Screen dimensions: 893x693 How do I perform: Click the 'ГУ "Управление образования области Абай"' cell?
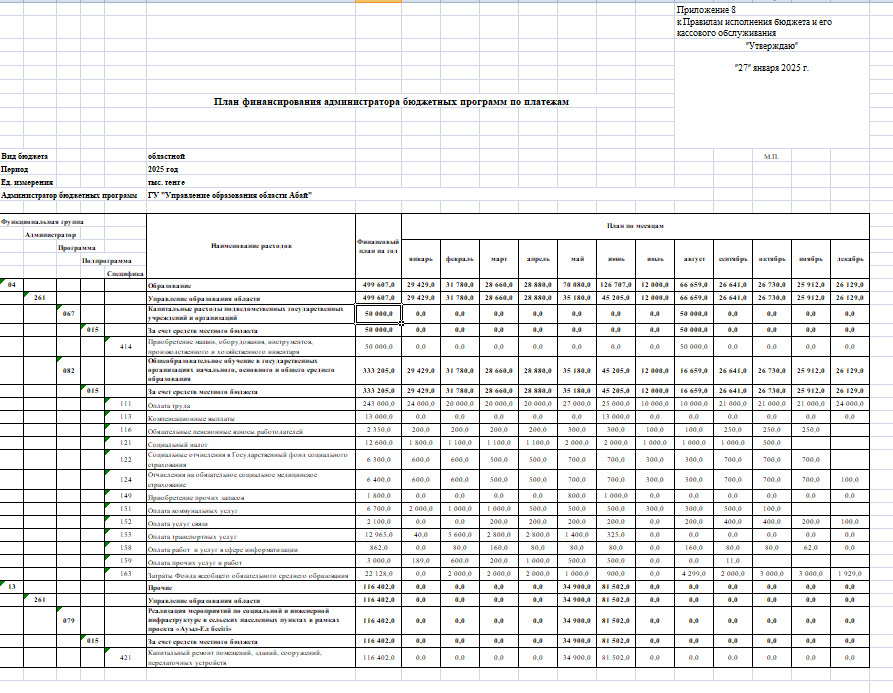(x=230, y=195)
